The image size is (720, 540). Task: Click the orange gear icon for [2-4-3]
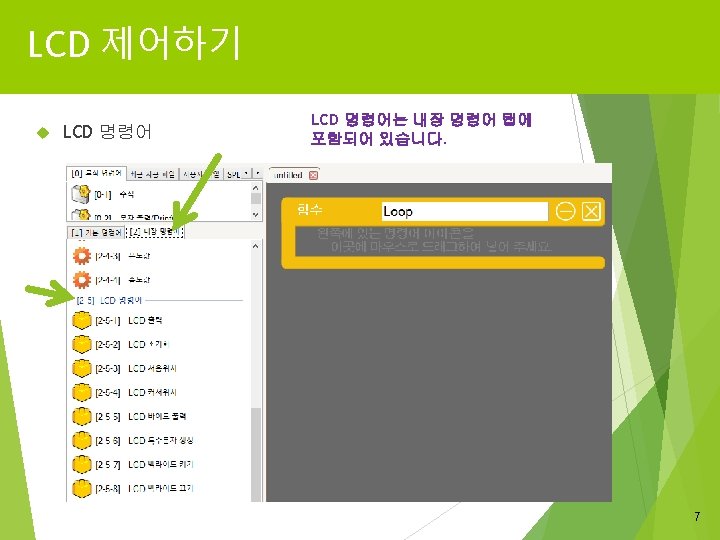pyautogui.click(x=82, y=256)
